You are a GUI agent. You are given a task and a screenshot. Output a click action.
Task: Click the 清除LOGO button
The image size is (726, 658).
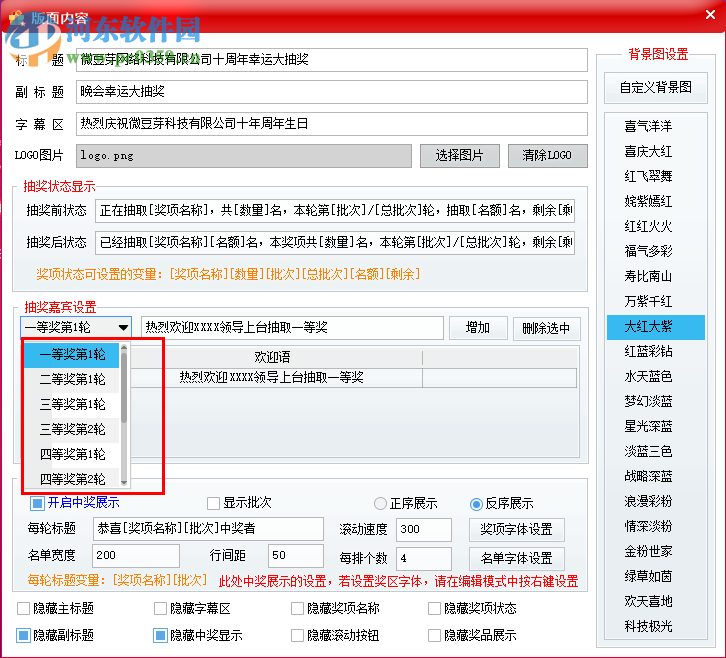click(x=547, y=156)
